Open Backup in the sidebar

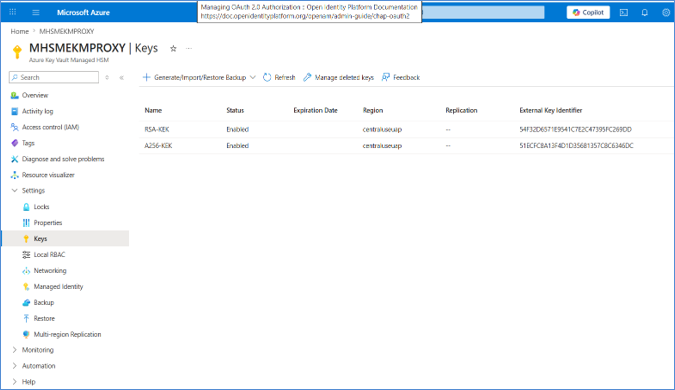(x=43, y=302)
